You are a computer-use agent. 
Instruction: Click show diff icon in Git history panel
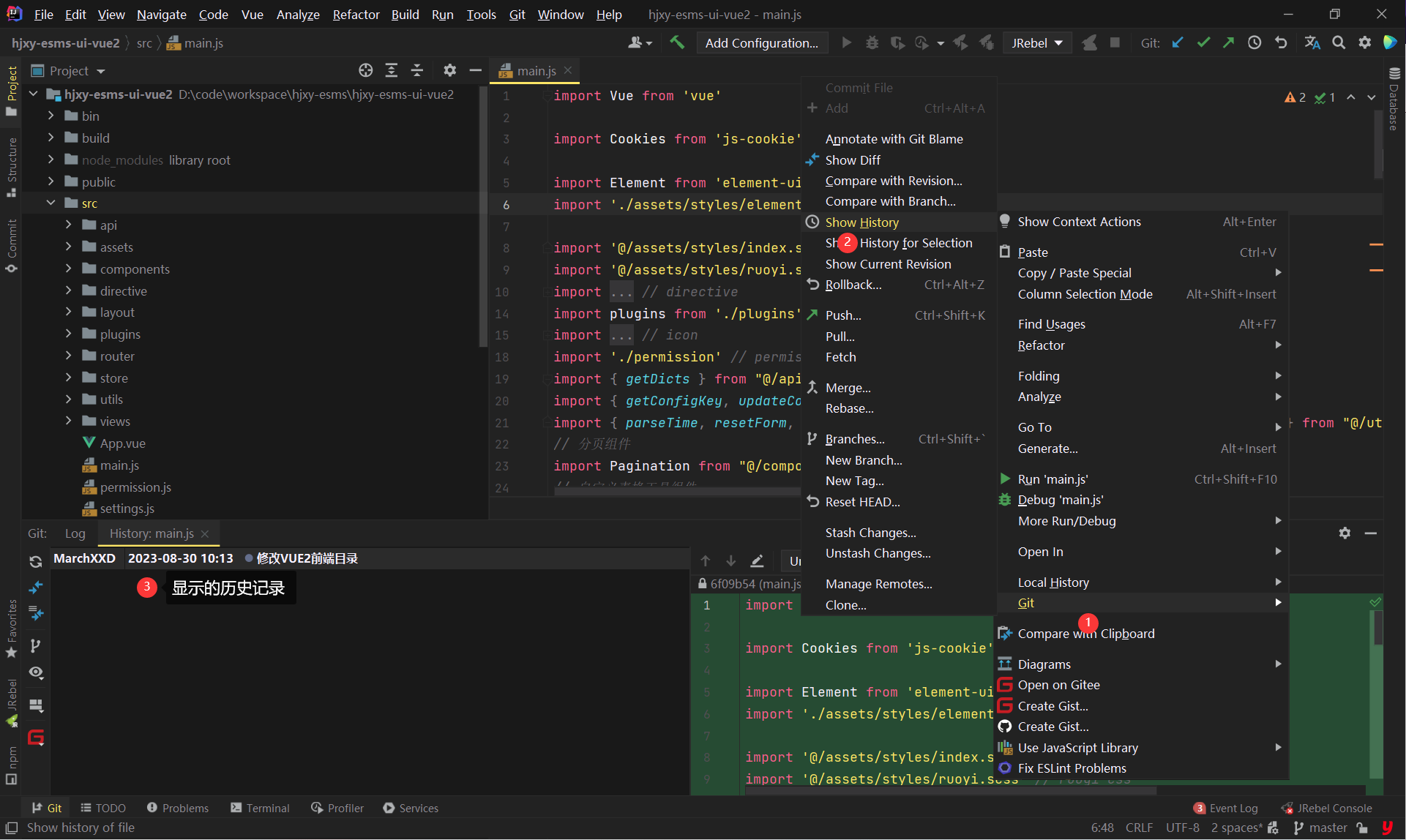pyautogui.click(x=35, y=588)
